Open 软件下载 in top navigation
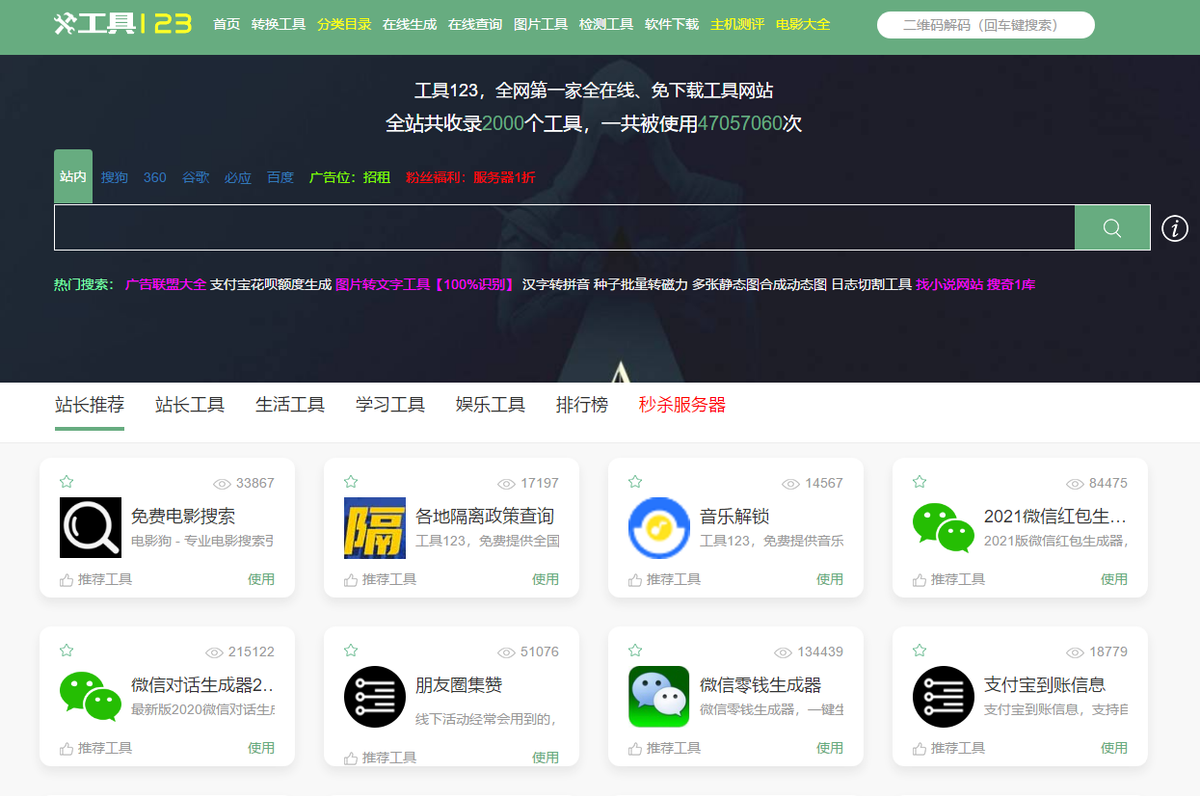The image size is (1200, 796). [x=672, y=24]
